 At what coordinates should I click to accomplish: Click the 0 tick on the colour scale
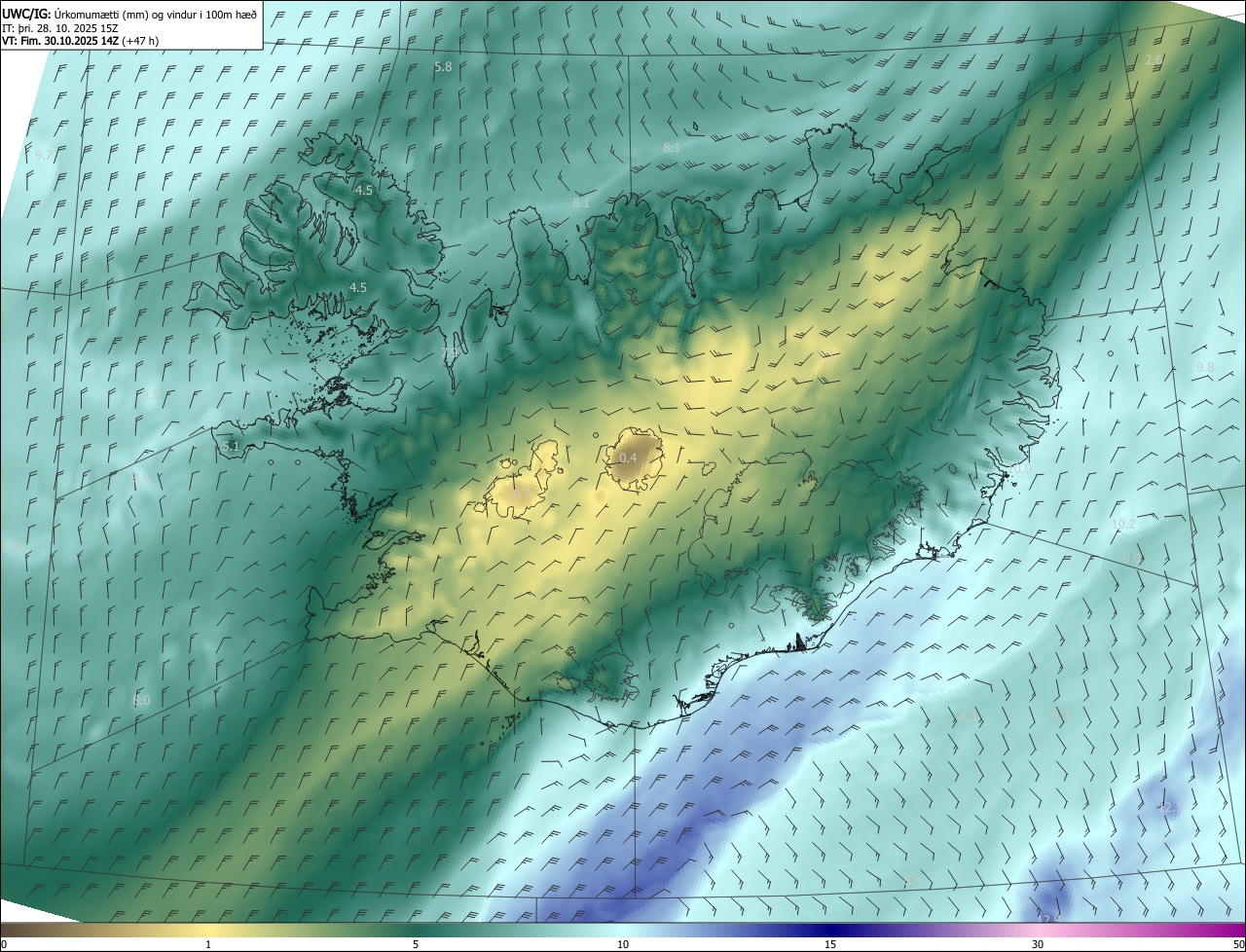(4, 944)
